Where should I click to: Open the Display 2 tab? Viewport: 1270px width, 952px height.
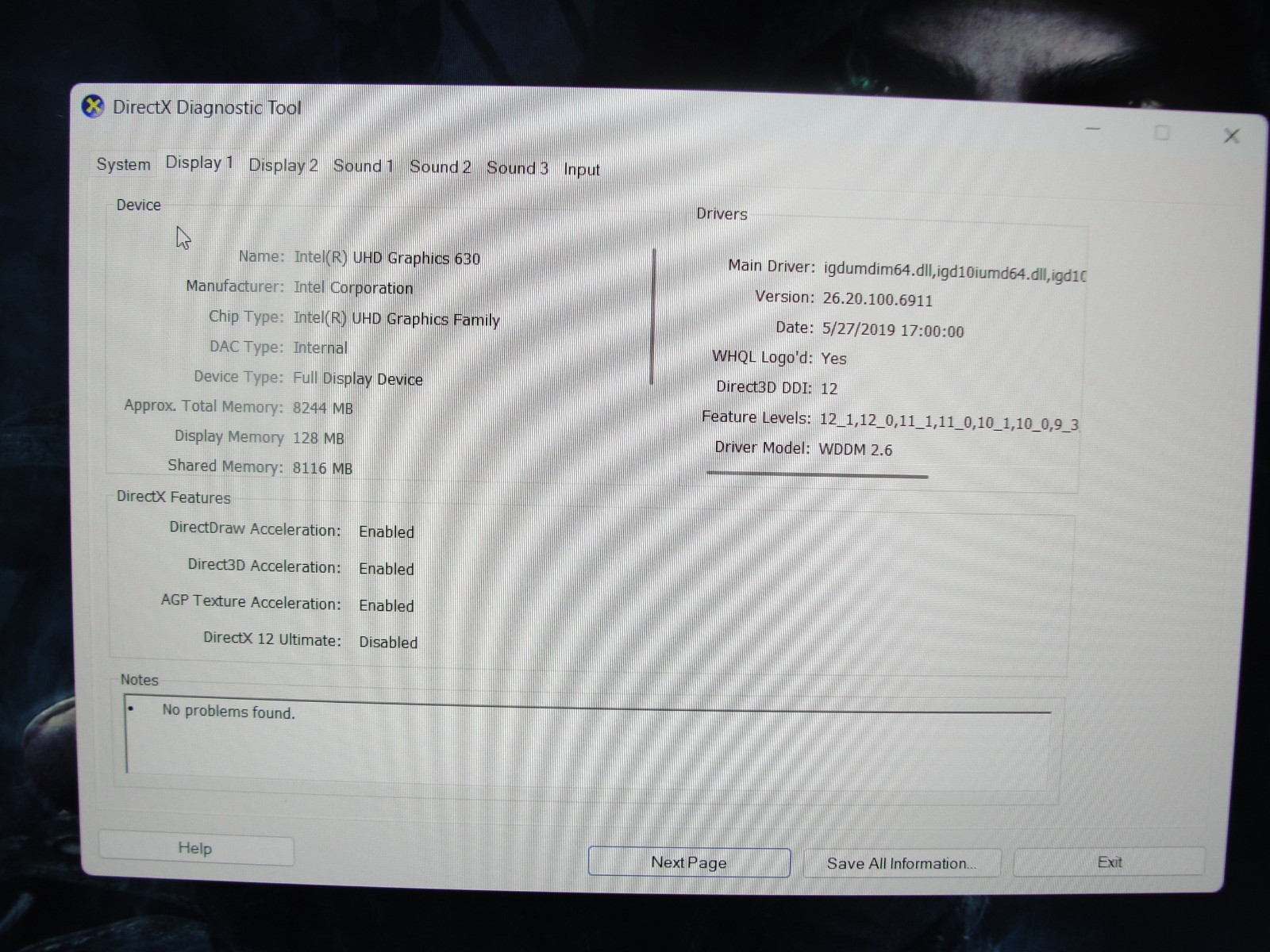click(283, 165)
